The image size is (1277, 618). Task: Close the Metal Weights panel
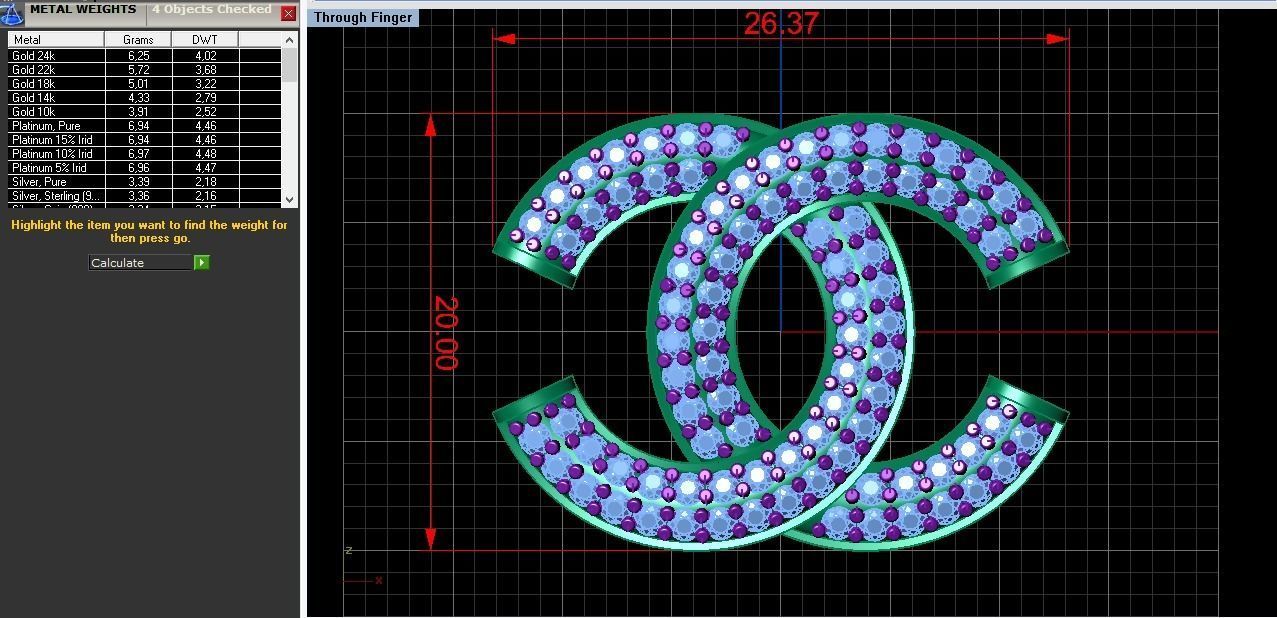(288, 14)
